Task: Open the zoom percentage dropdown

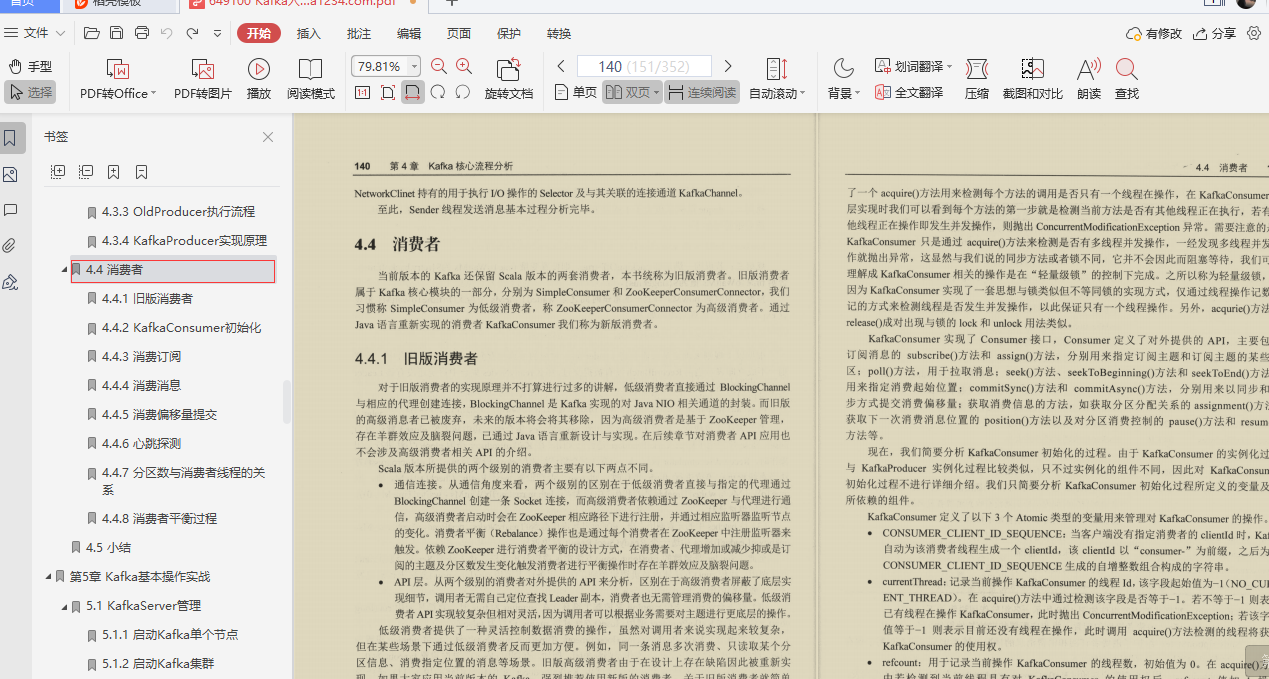Action: coord(416,65)
